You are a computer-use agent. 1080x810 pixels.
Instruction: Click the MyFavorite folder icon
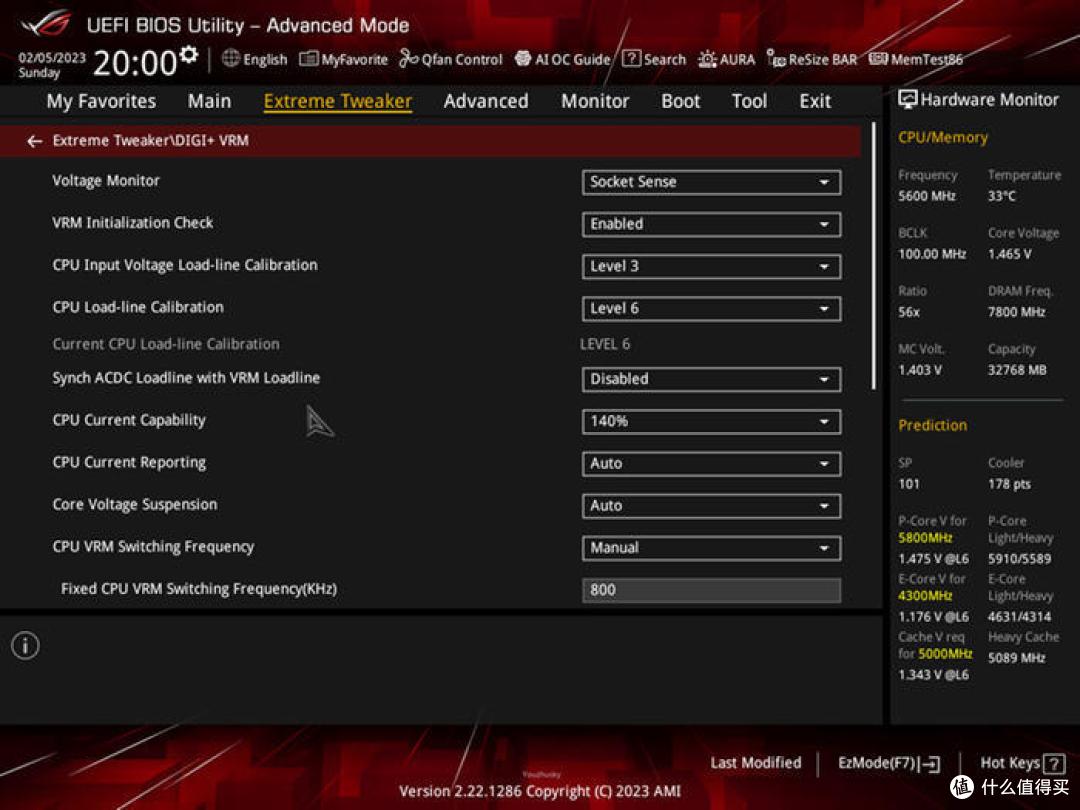click(309, 59)
